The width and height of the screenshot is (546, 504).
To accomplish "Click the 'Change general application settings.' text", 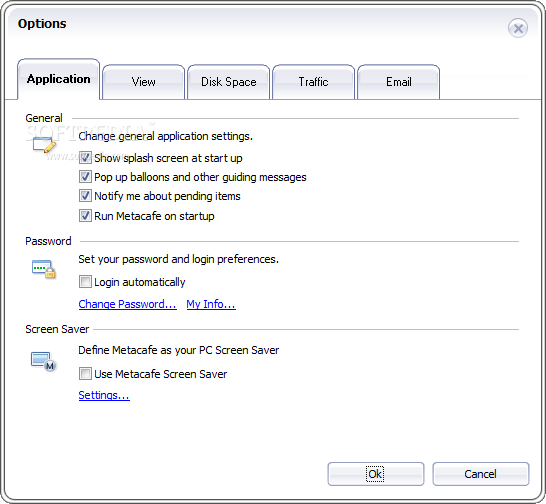I will pyautogui.click(x=165, y=136).
